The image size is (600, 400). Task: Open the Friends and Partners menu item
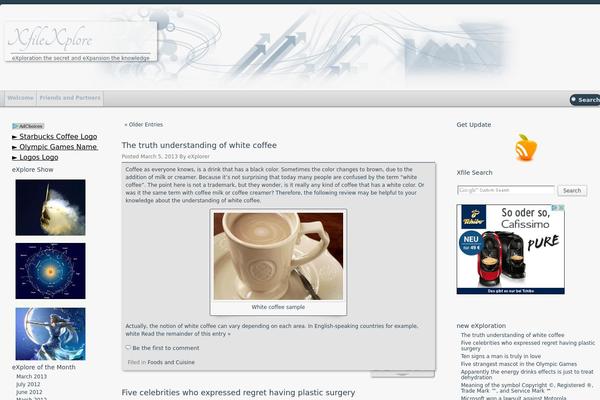click(70, 98)
